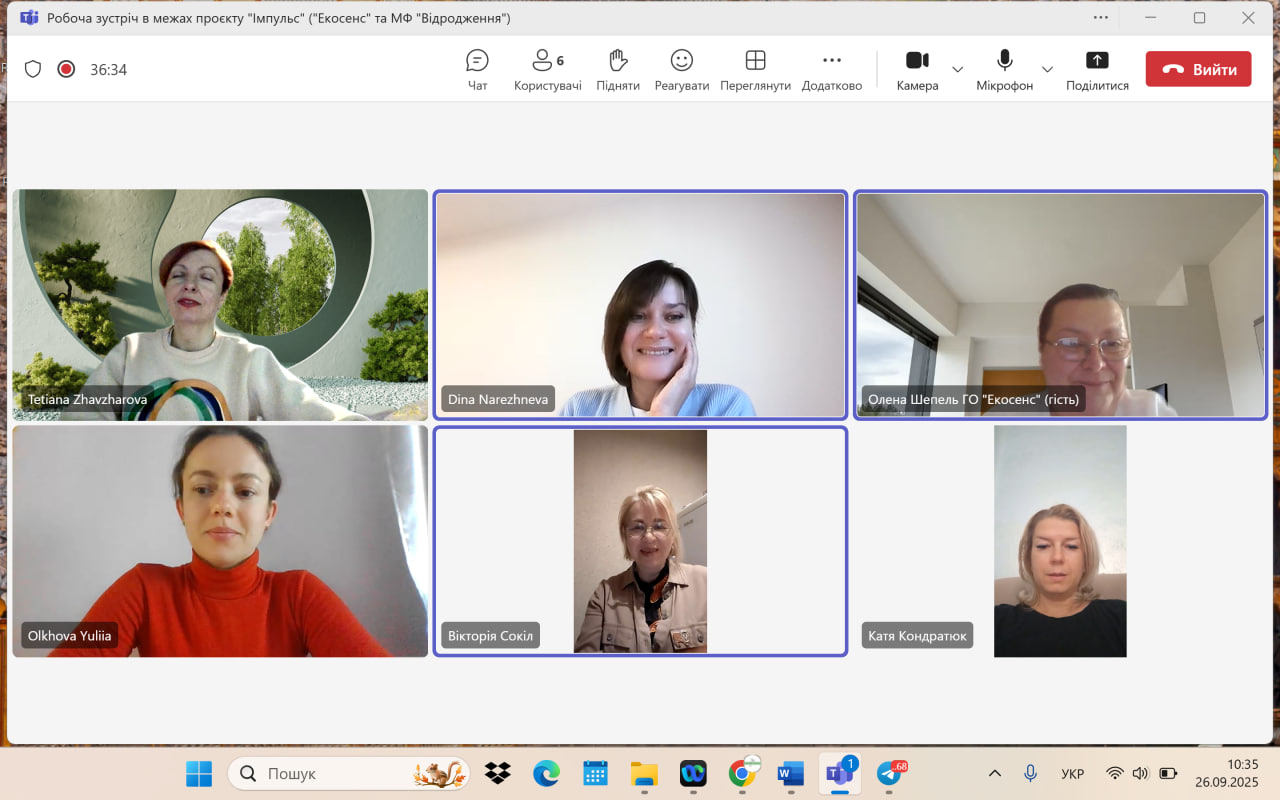Open the Додатково more actions menu
Viewport: 1280px width, 800px height.
[831, 70]
